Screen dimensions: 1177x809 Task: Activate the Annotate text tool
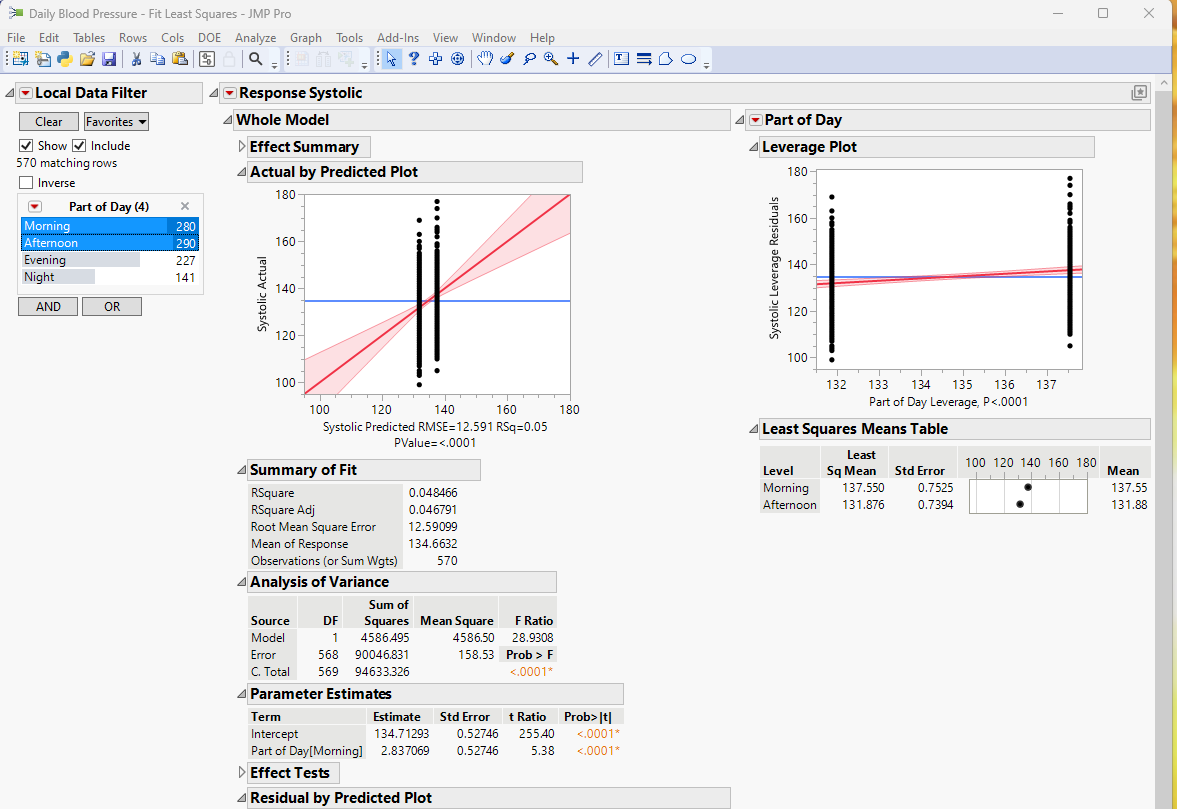pyautogui.click(x=621, y=58)
